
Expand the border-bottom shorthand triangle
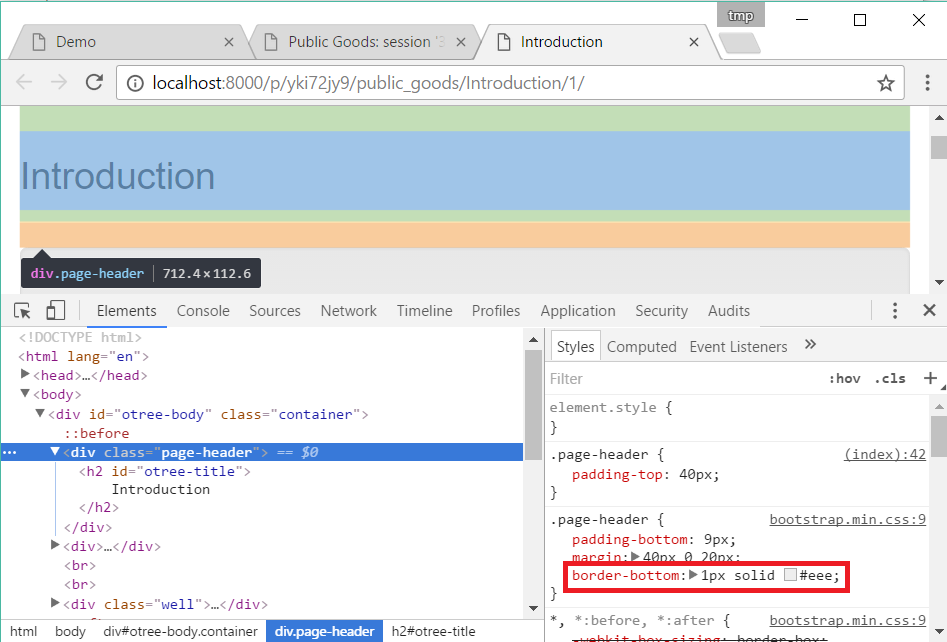[693, 574]
